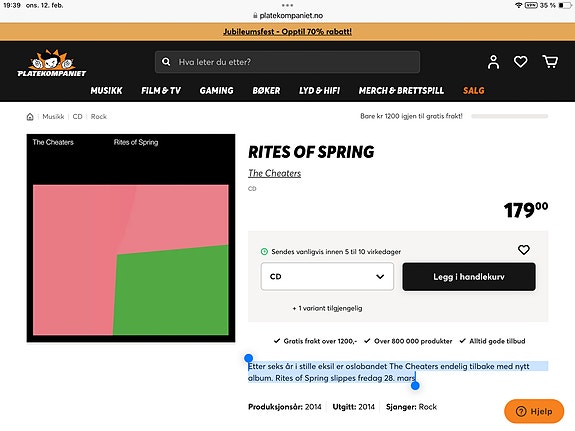Screen dimensions: 575x431
Task: Click the Jubileumsfest 70% rabatt banner link
Action: click(x=288, y=32)
